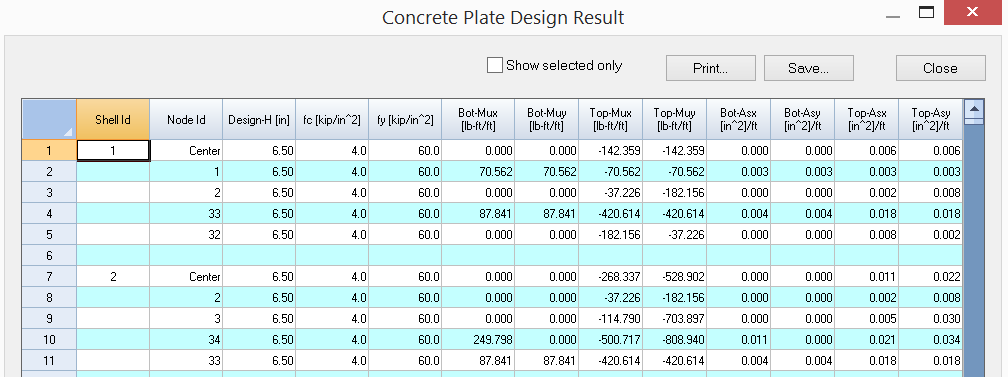Select Bot-Mux cell with value 249.798

[478, 340]
